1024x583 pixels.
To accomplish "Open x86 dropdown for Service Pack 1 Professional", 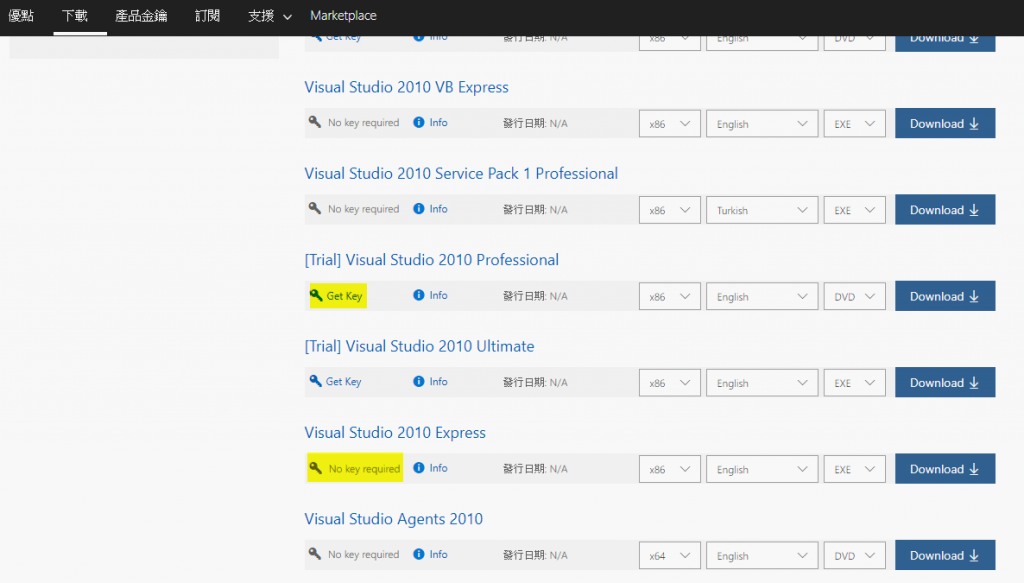I will click(669, 210).
